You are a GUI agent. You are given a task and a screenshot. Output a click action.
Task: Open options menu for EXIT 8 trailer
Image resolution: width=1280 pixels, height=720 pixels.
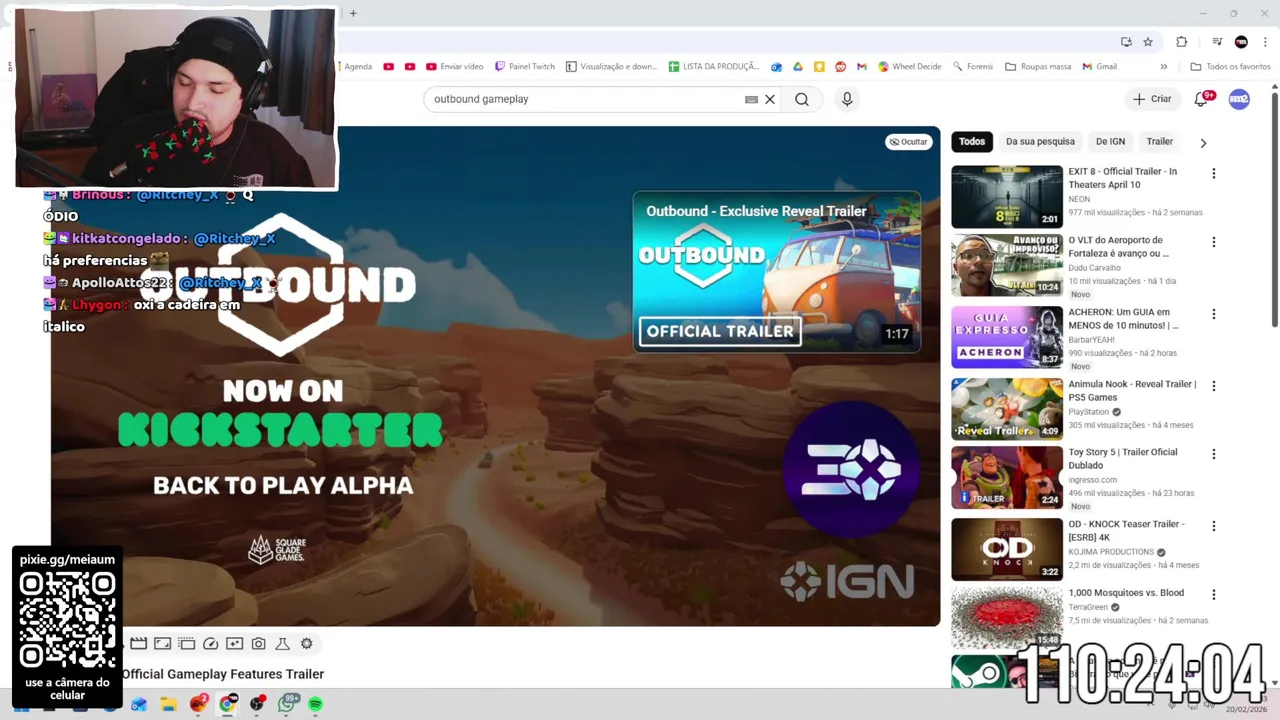click(x=1214, y=173)
